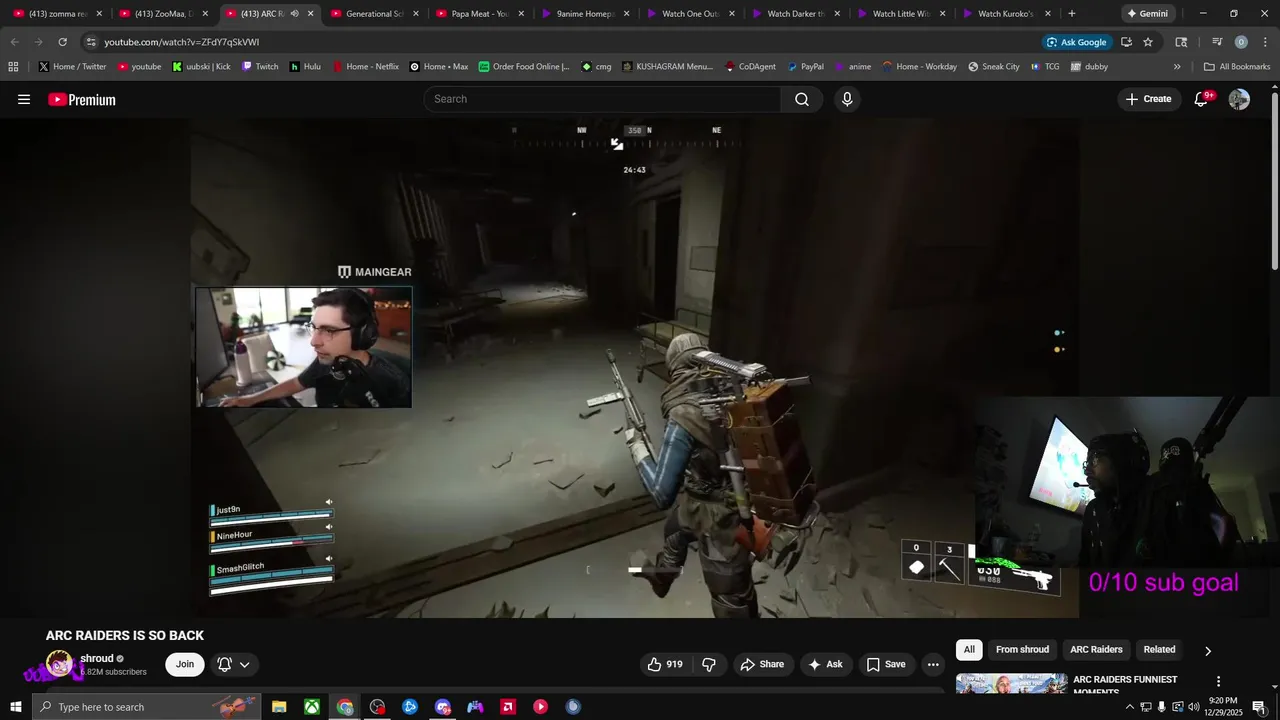Open File Explorer from the taskbar
Image resolution: width=1280 pixels, height=720 pixels.
[279, 707]
